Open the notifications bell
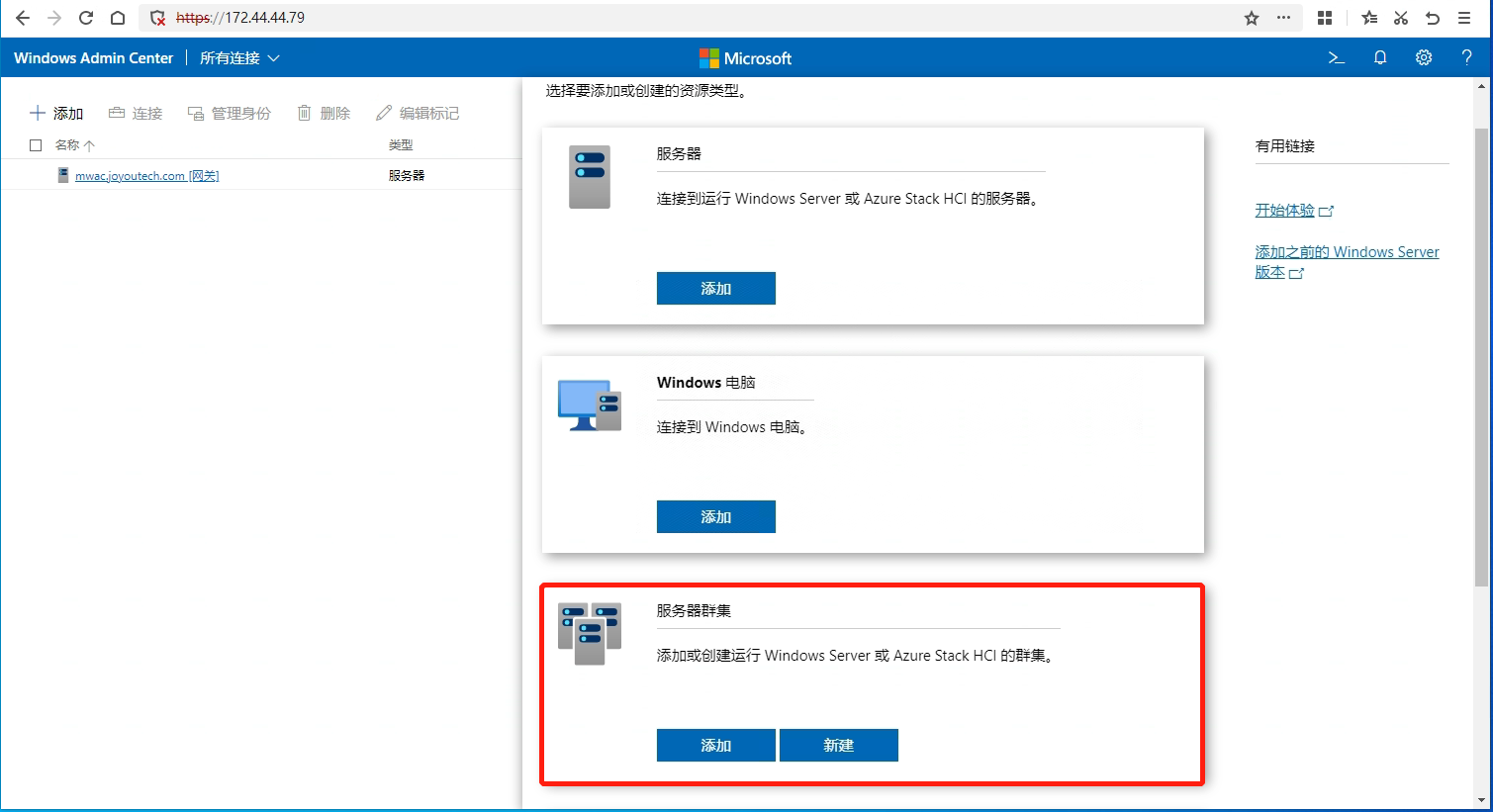1493x812 pixels. point(1380,58)
